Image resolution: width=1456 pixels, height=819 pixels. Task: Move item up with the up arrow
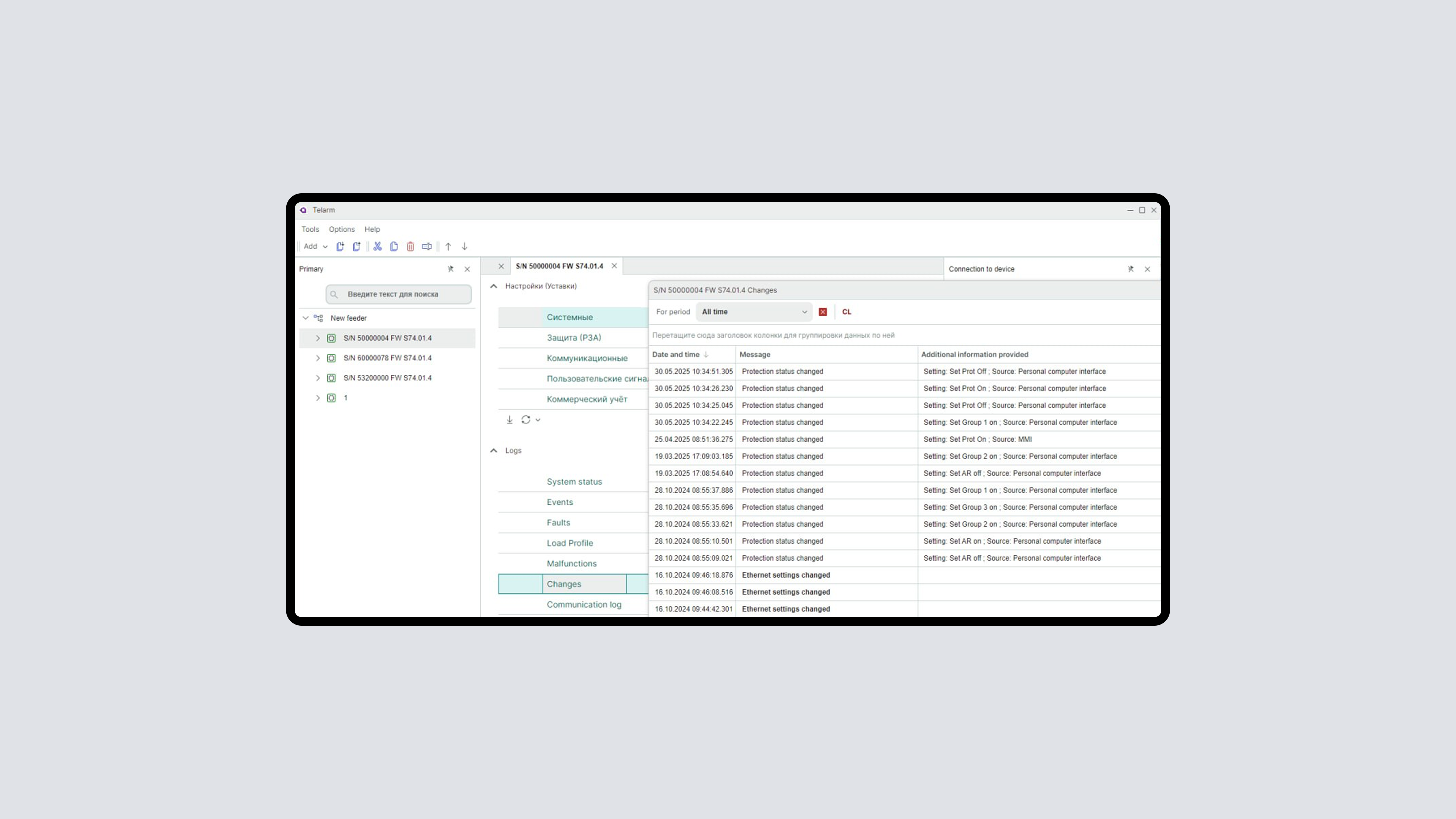click(x=448, y=246)
